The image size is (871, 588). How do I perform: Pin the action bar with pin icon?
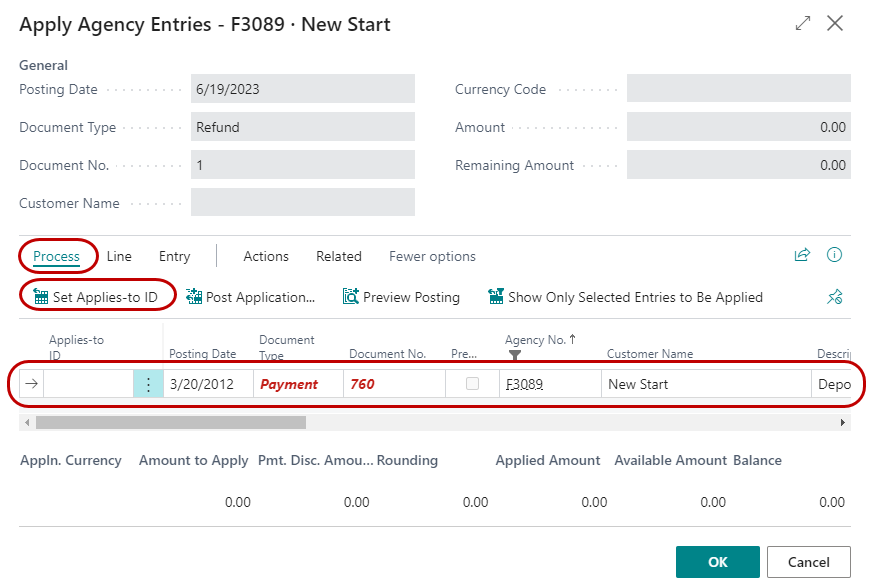pyautogui.click(x=835, y=297)
